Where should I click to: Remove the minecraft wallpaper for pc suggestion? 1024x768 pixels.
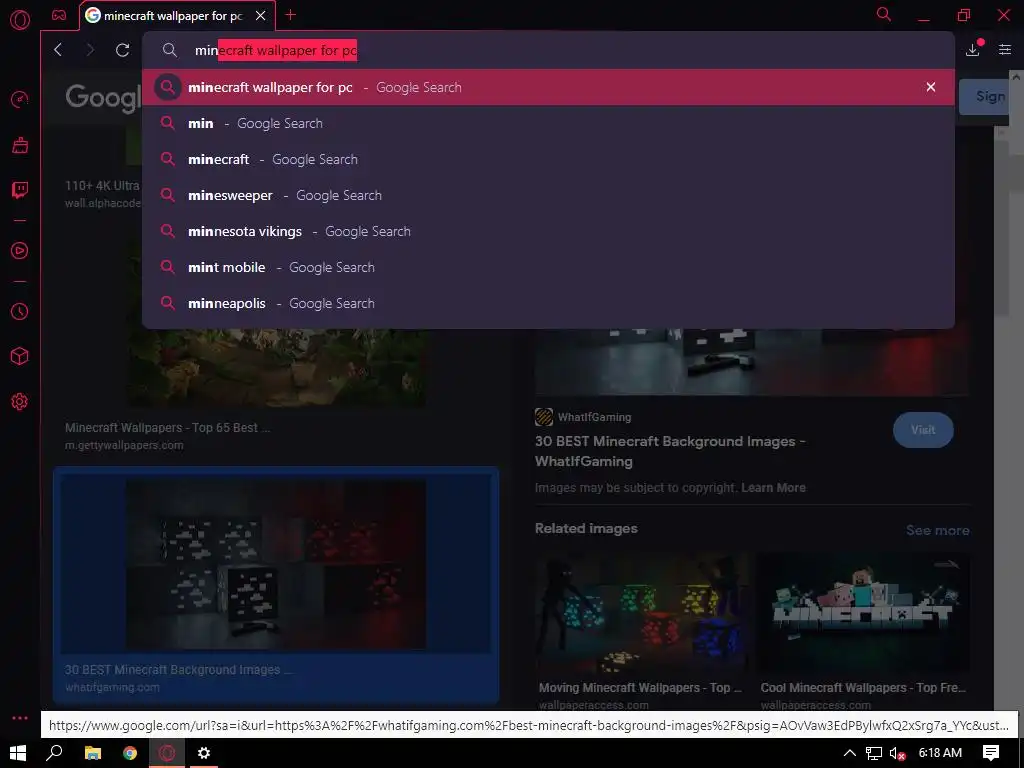931,87
